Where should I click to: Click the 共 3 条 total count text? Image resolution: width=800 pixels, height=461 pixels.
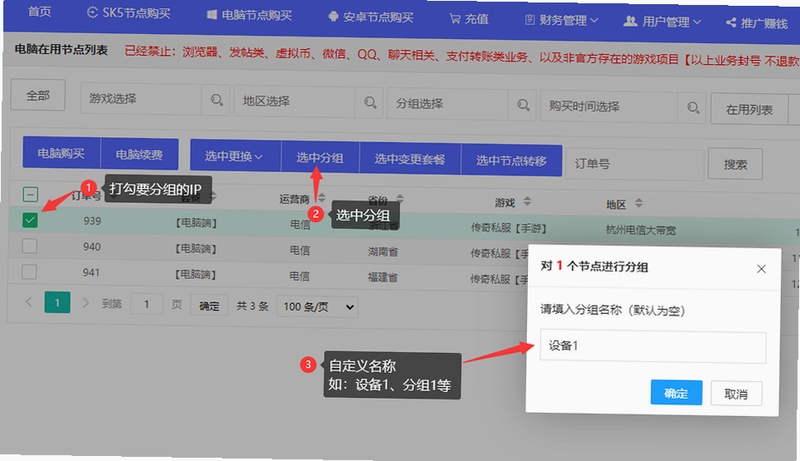point(252,306)
